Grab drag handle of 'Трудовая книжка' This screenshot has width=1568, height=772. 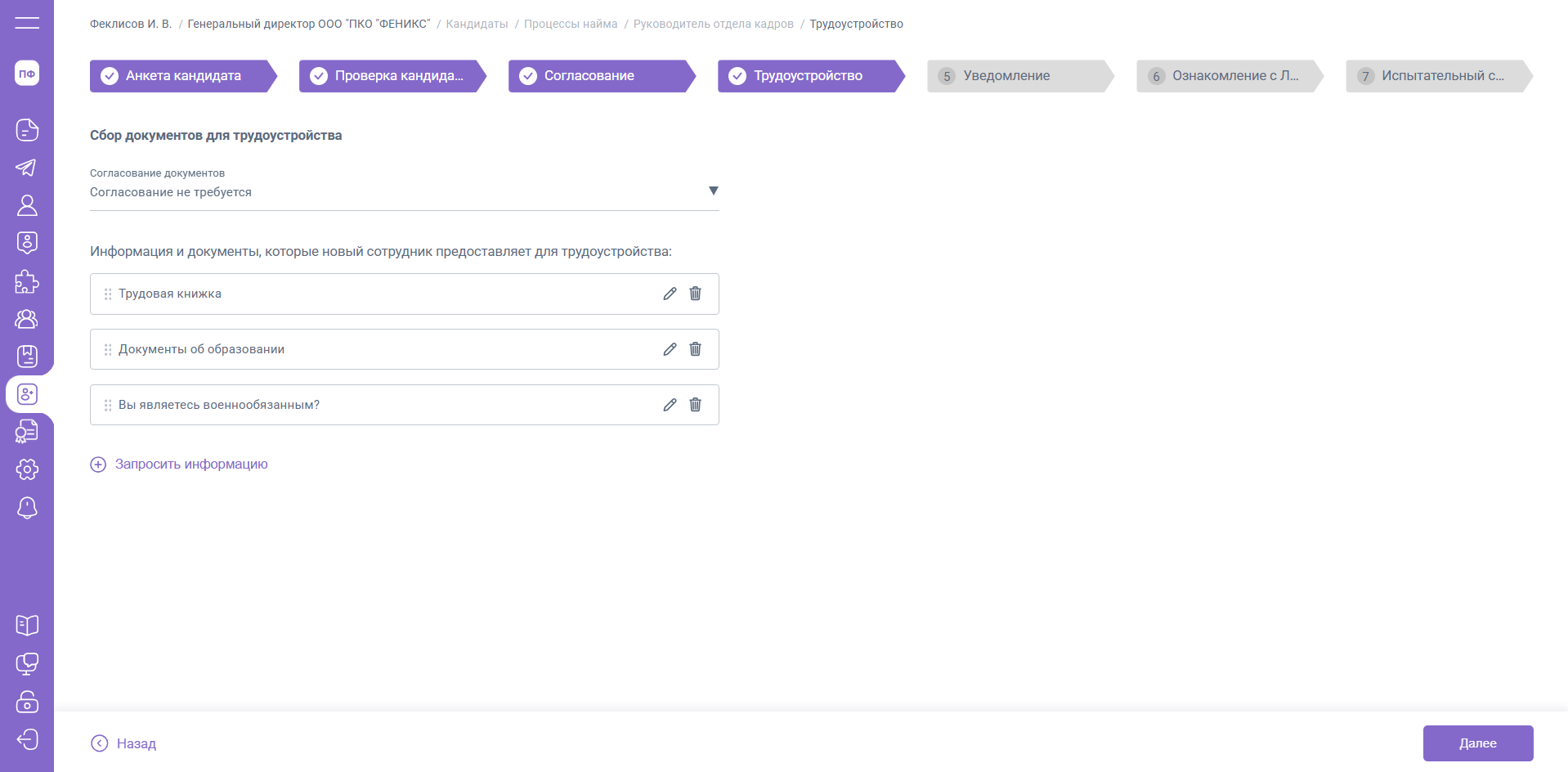pyautogui.click(x=108, y=294)
